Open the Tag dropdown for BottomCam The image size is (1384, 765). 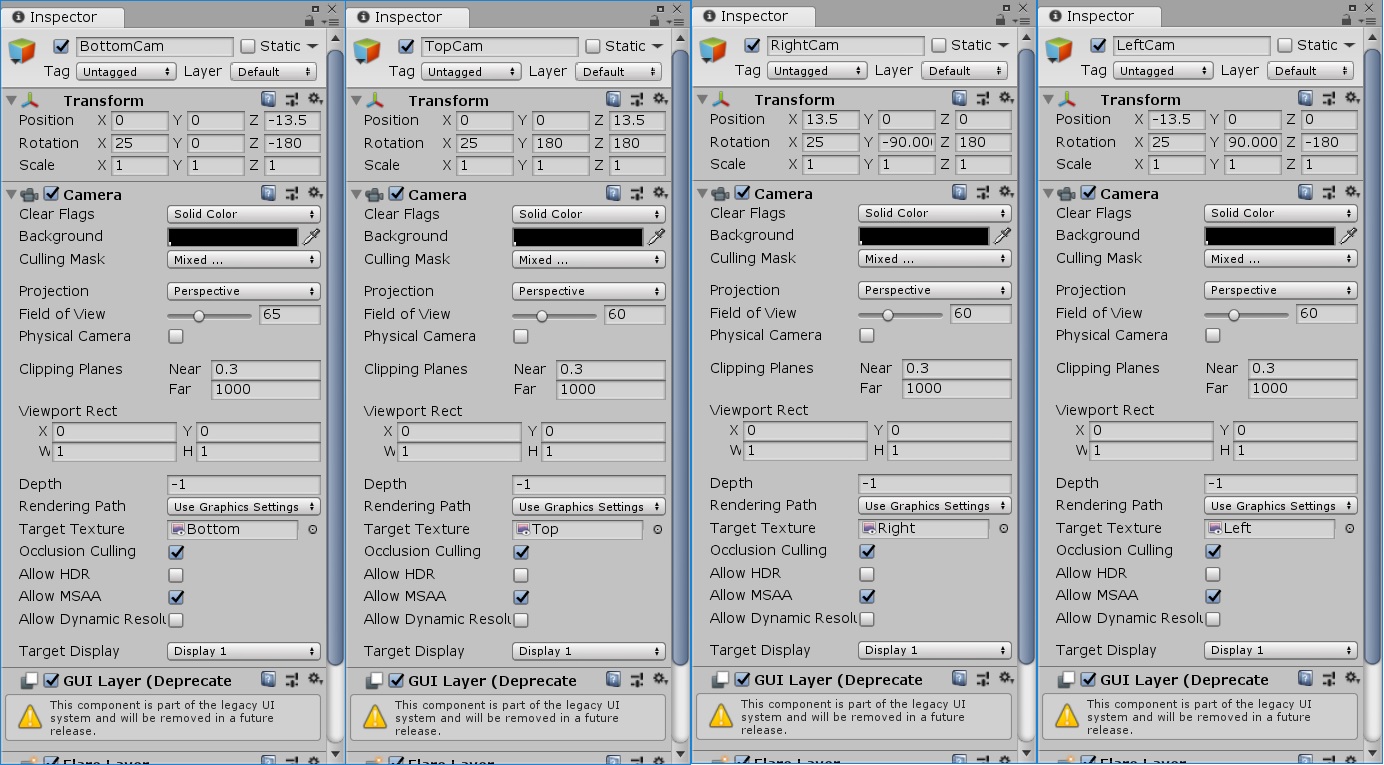(126, 72)
